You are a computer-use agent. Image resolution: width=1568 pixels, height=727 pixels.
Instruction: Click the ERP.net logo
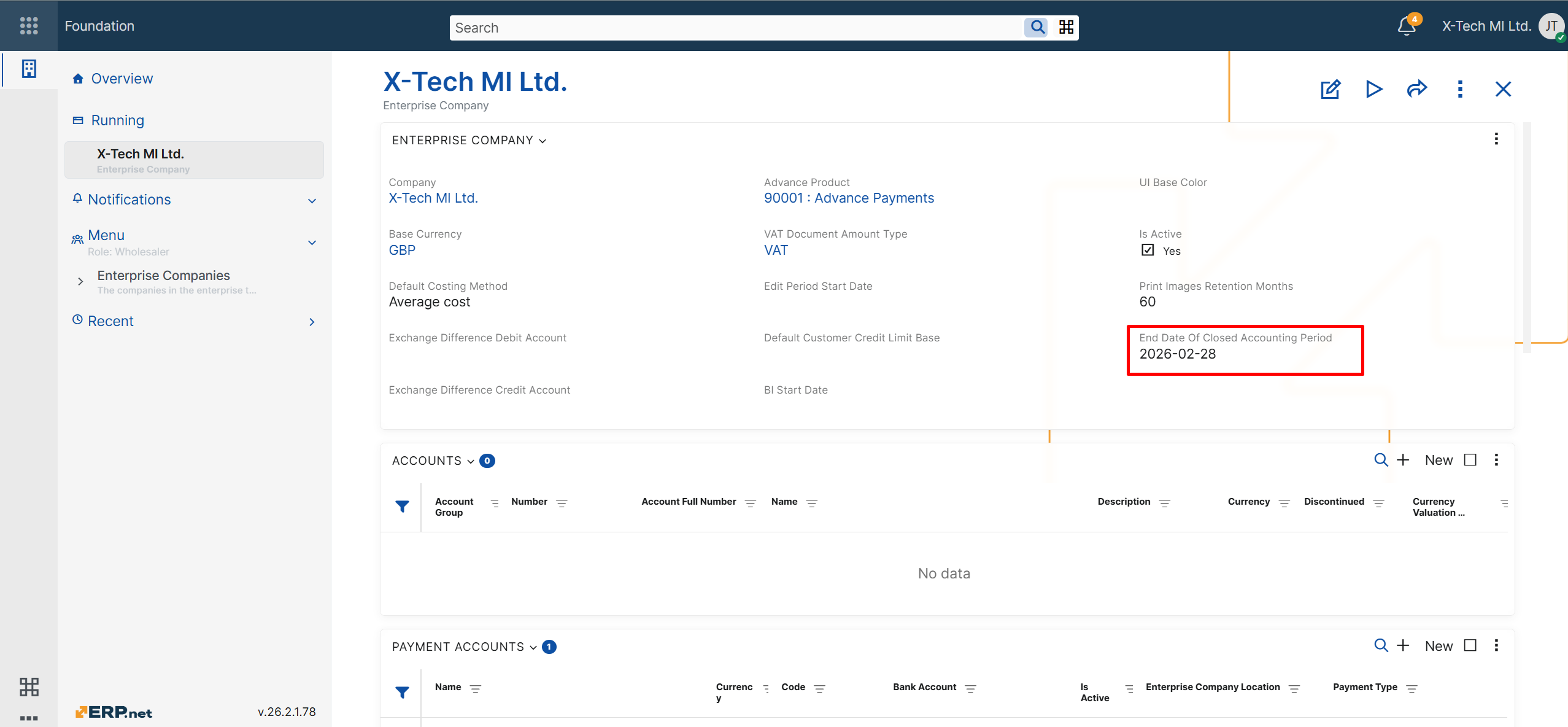click(114, 712)
